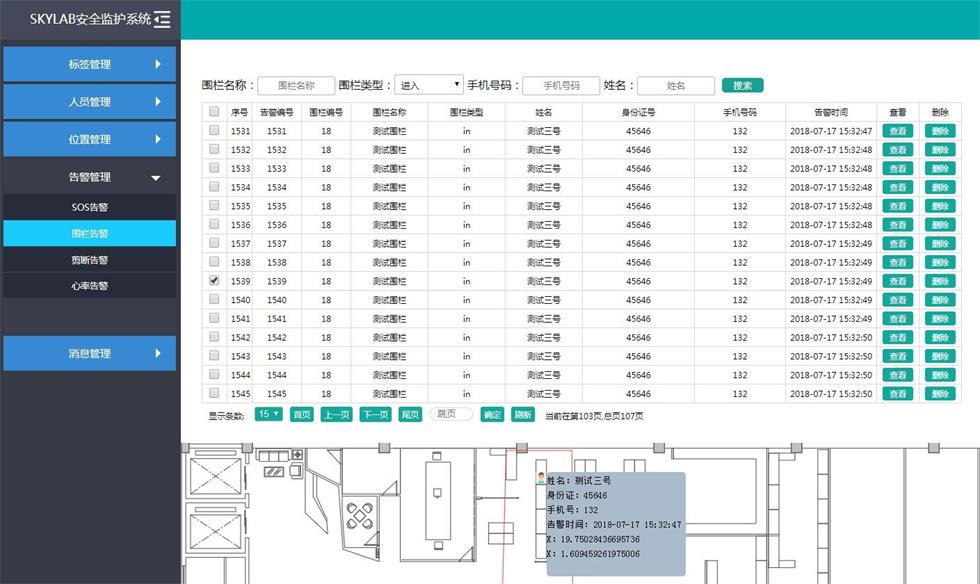Viewport: 980px width, 584px height.
Task: Jump to the last page using 尾页
Action: tap(410, 413)
